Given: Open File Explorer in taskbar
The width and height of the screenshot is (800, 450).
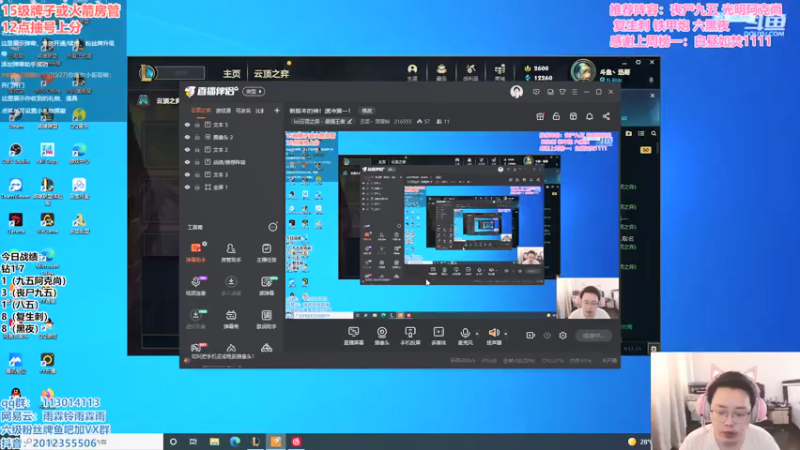Looking at the screenshot, I should (214, 441).
